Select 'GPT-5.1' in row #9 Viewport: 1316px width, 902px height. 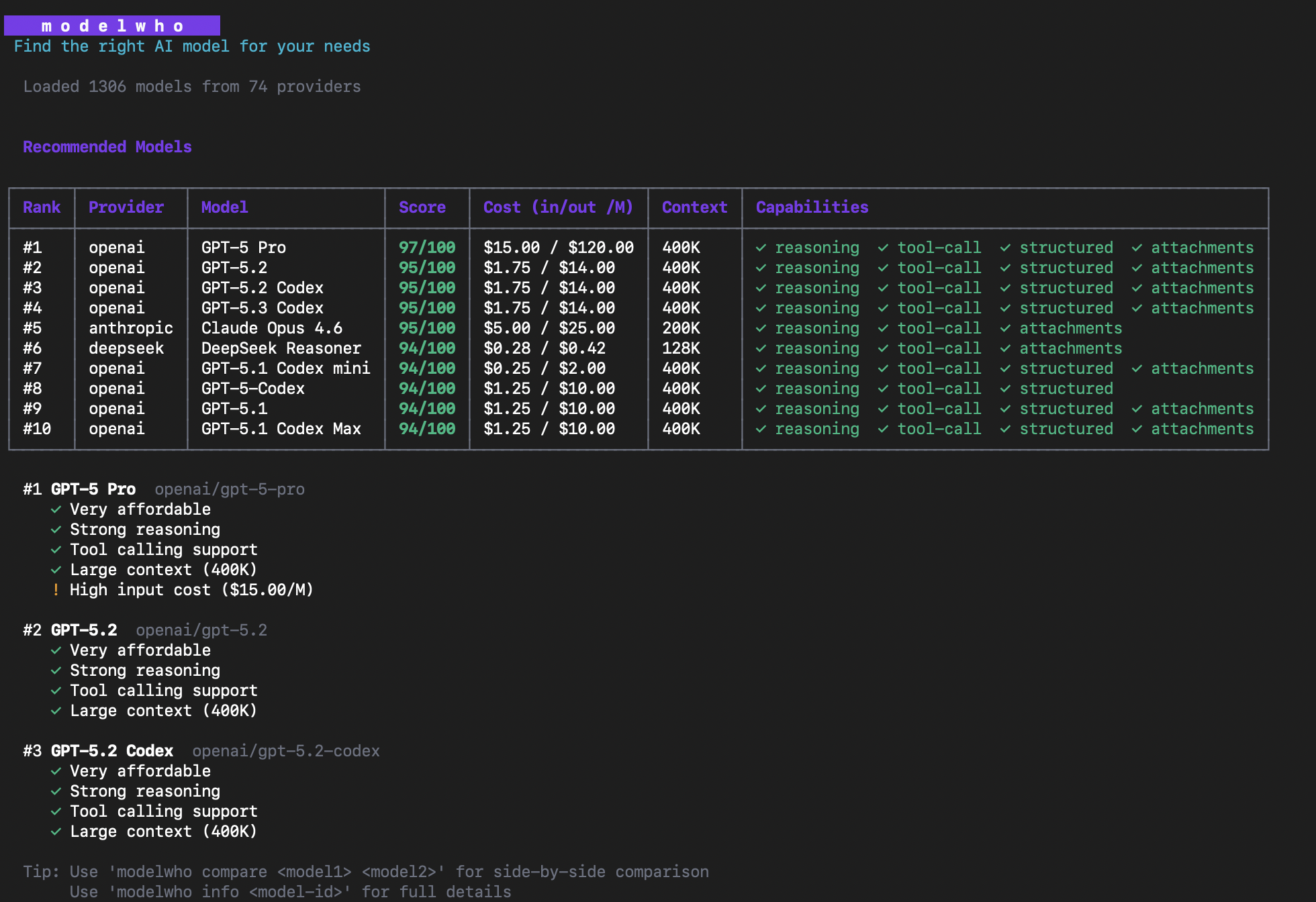pyautogui.click(x=234, y=409)
